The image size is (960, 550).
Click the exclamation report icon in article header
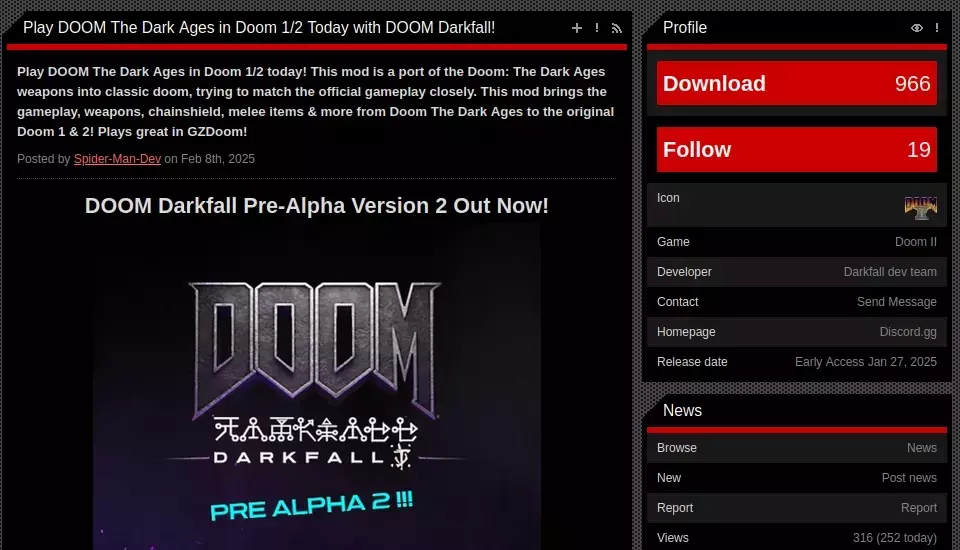pyautogui.click(x=597, y=28)
